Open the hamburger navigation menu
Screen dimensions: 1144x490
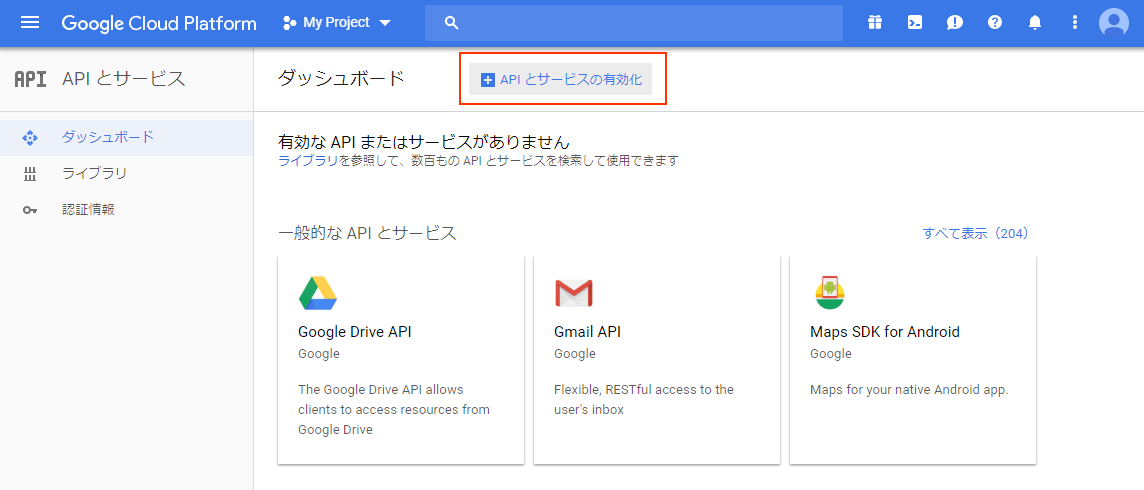pyautogui.click(x=30, y=23)
